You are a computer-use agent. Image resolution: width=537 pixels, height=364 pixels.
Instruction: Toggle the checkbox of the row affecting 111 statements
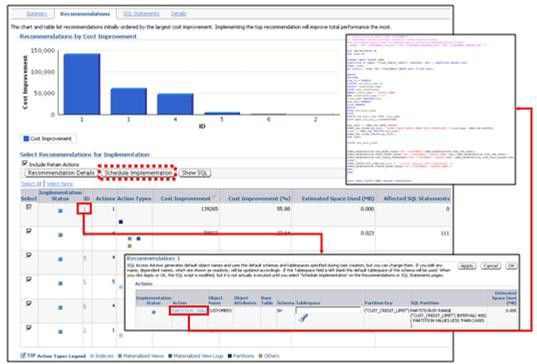[x=29, y=231]
